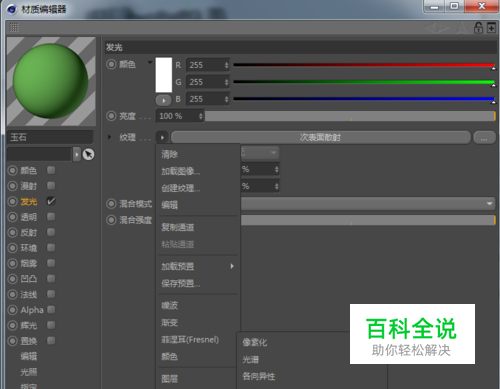This screenshot has height=389, width=500.
Task: Click the animation dot next to 混合模式
Action: click(111, 204)
